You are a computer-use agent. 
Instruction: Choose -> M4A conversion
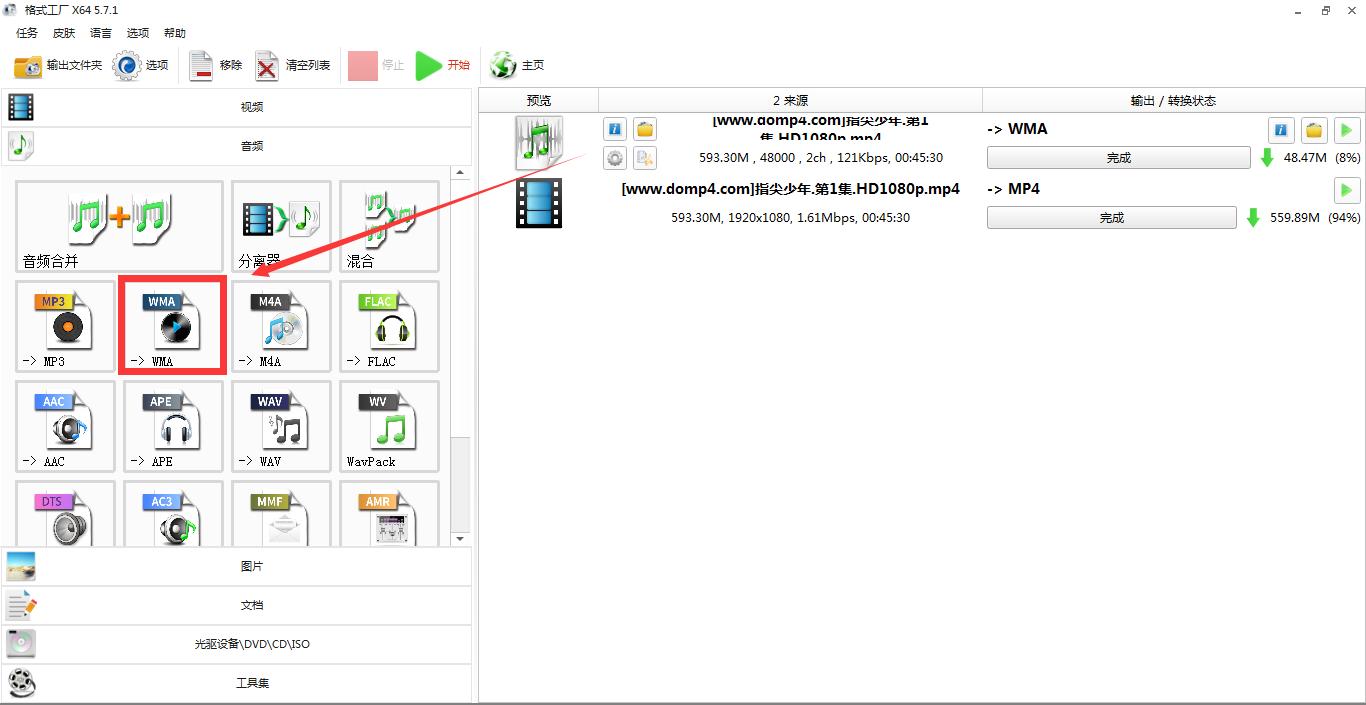[x=281, y=326]
